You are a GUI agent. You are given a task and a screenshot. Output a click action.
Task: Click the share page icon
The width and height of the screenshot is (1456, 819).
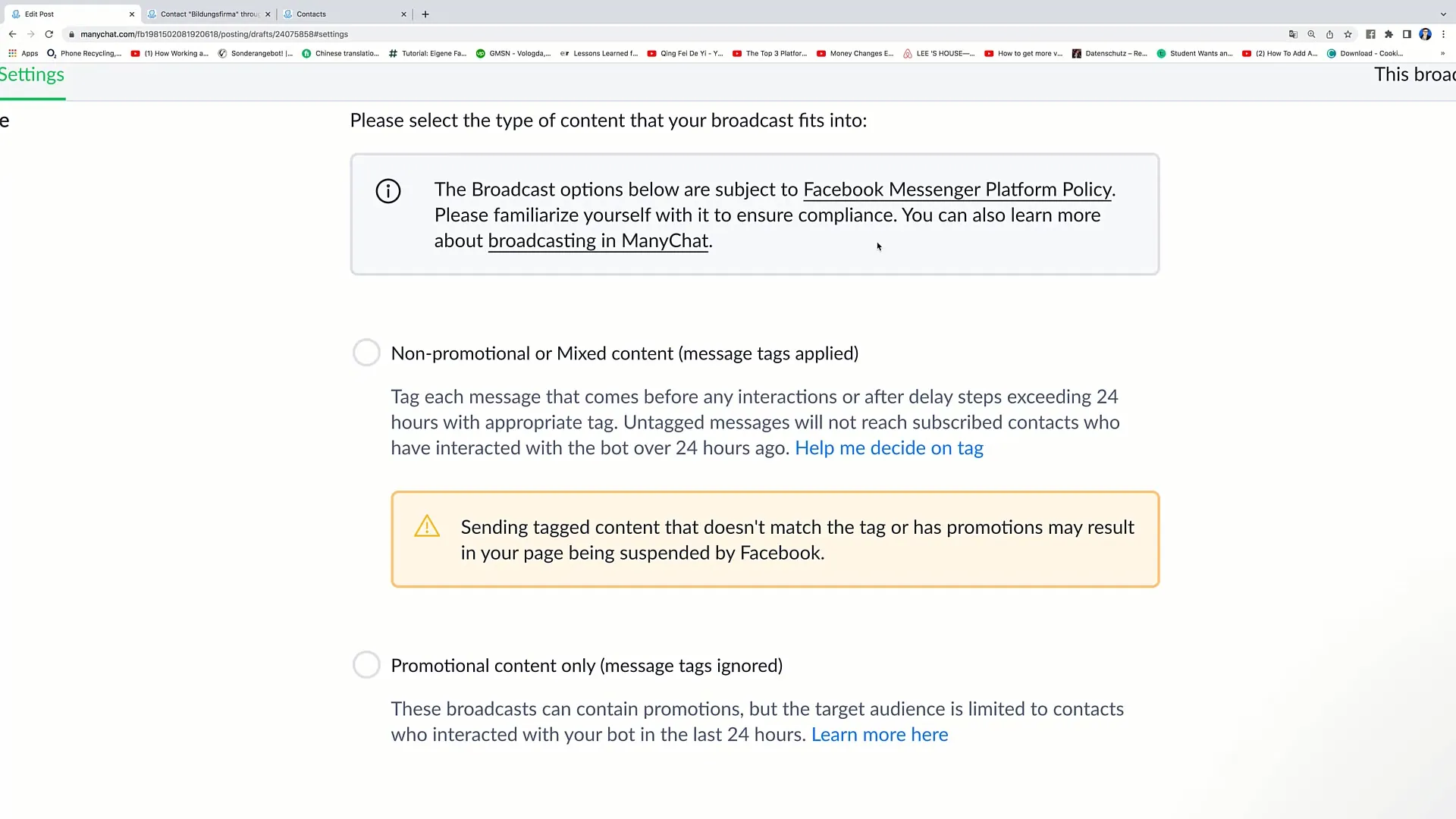[x=1329, y=34]
